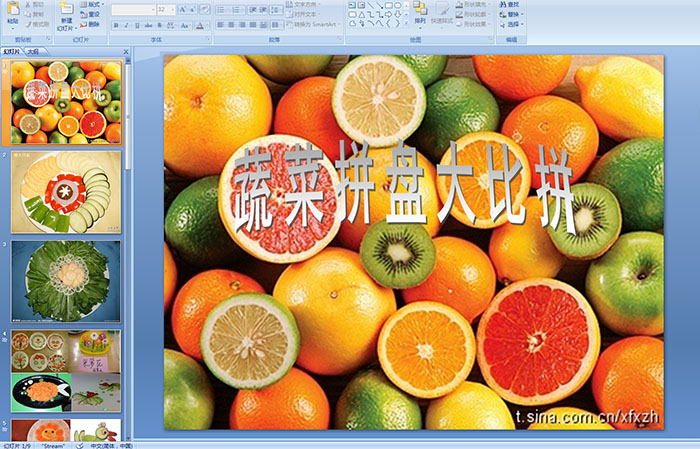Switch to the Outline (大纲) pane tab
The height and width of the screenshot is (449, 700).
click(33, 52)
